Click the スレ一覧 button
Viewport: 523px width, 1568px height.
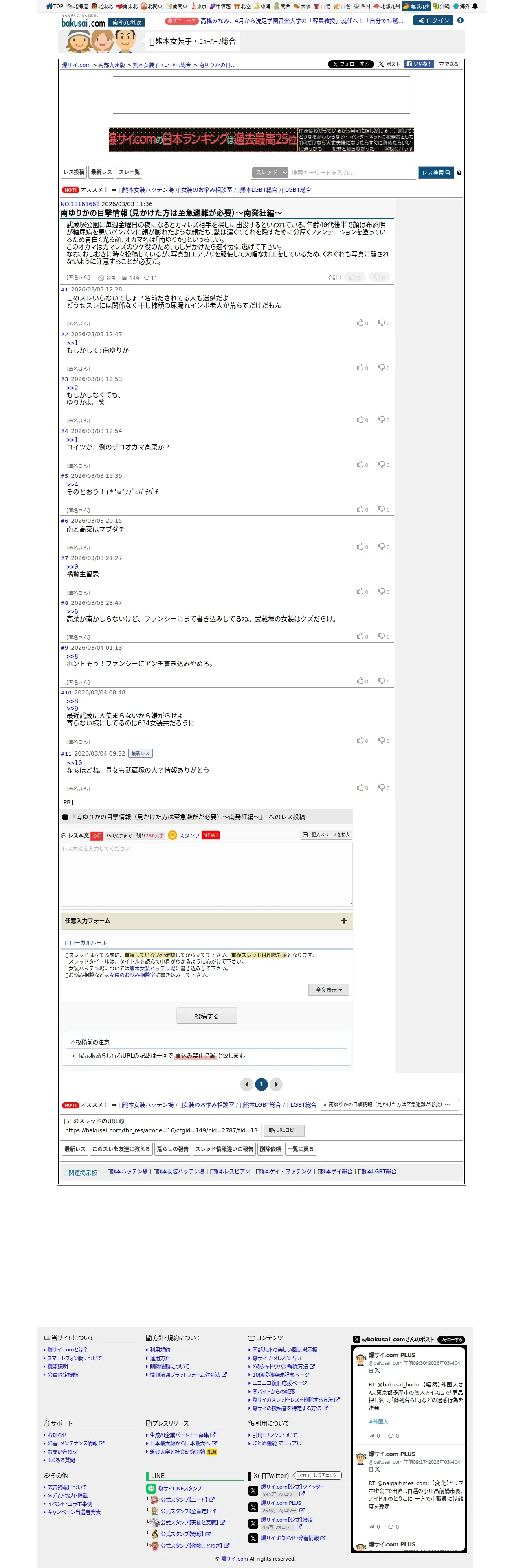pyautogui.click(x=129, y=172)
